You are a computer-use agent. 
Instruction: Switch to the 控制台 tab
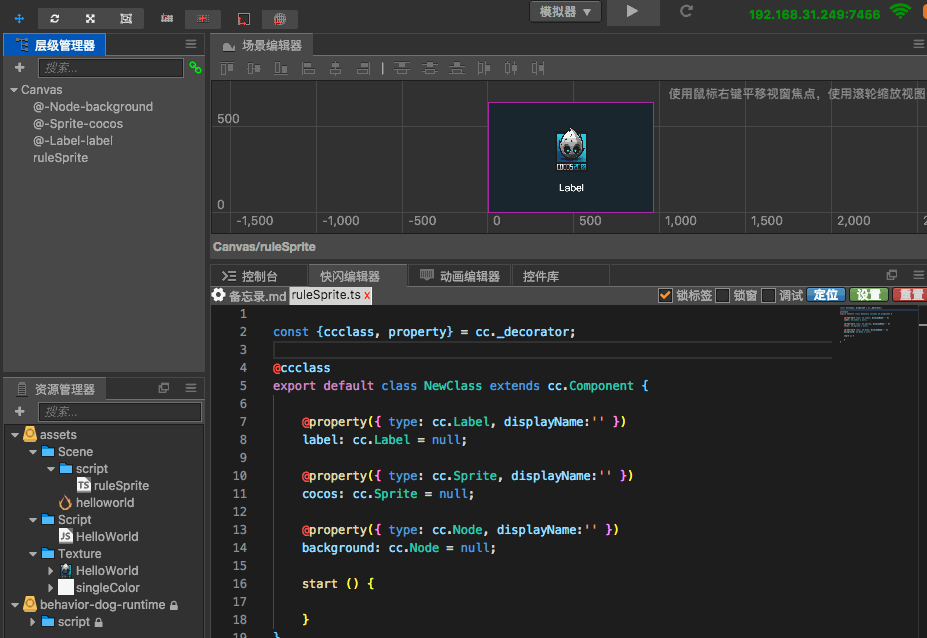[259, 276]
